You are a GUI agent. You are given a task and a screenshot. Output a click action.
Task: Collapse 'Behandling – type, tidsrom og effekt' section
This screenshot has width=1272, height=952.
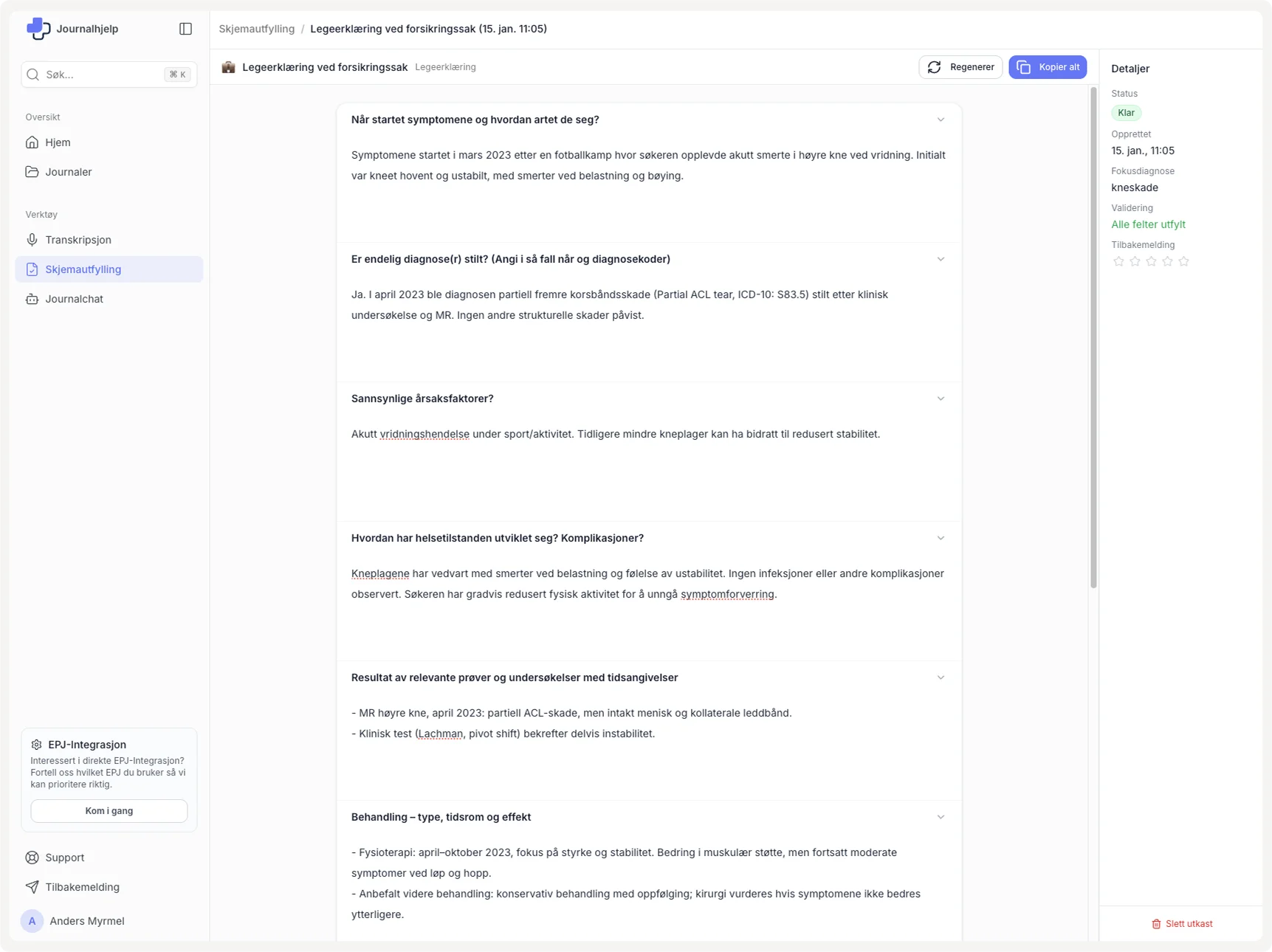pyautogui.click(x=941, y=817)
